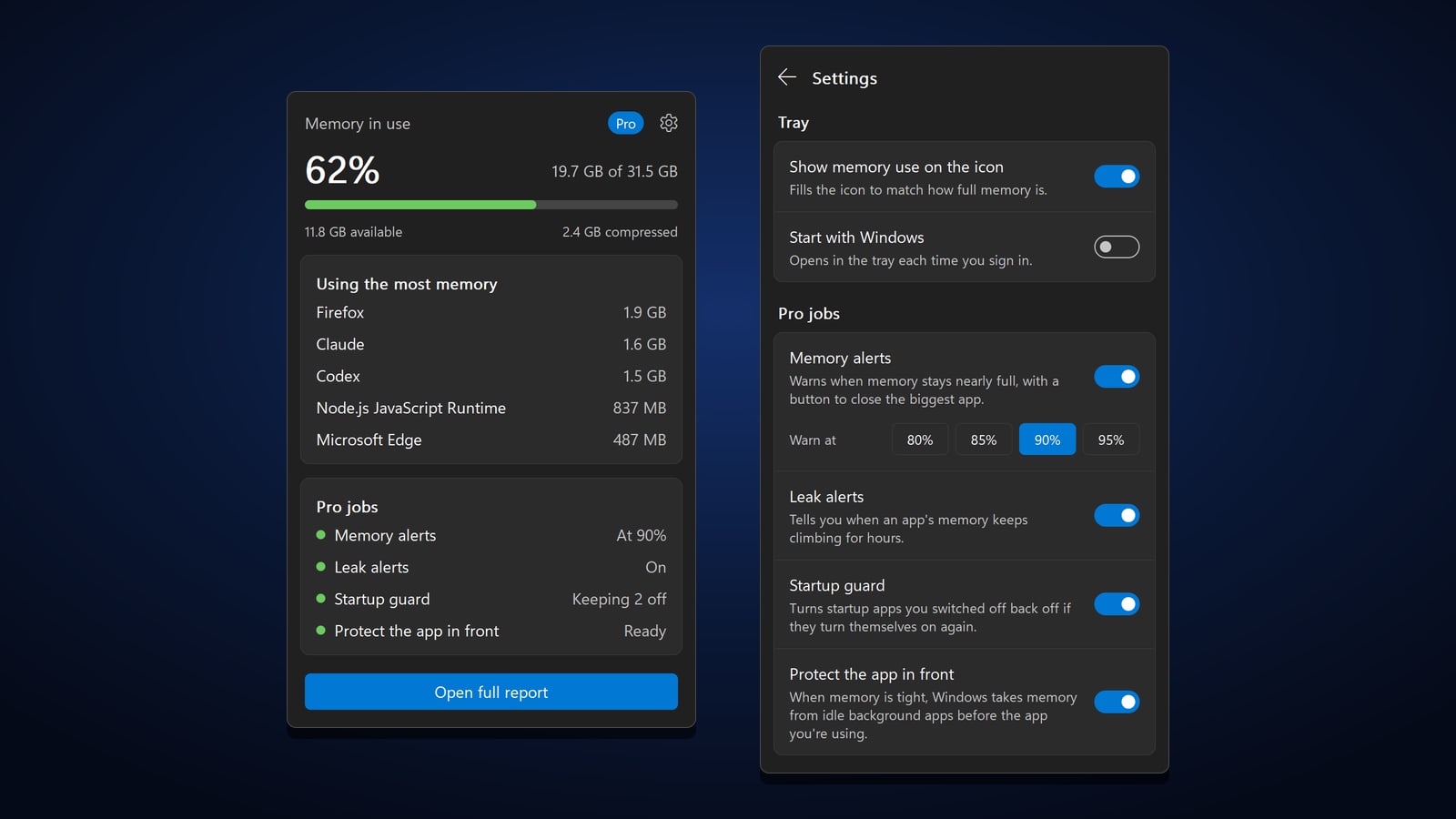Click Startup guard row in widget
This screenshot has width=1456, height=819.
491,599
